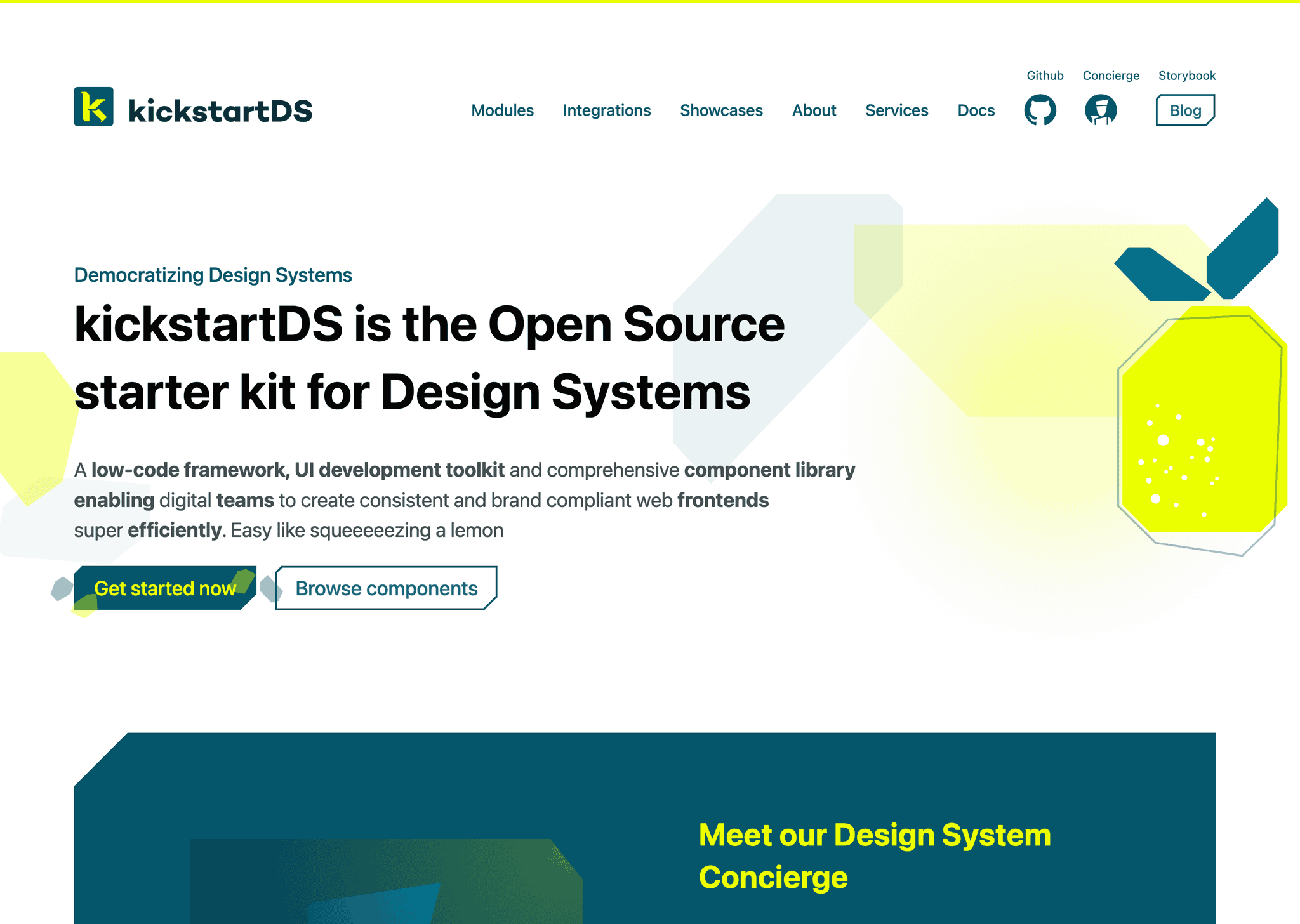Click the yellow kickstartDS logo mark

(x=93, y=107)
